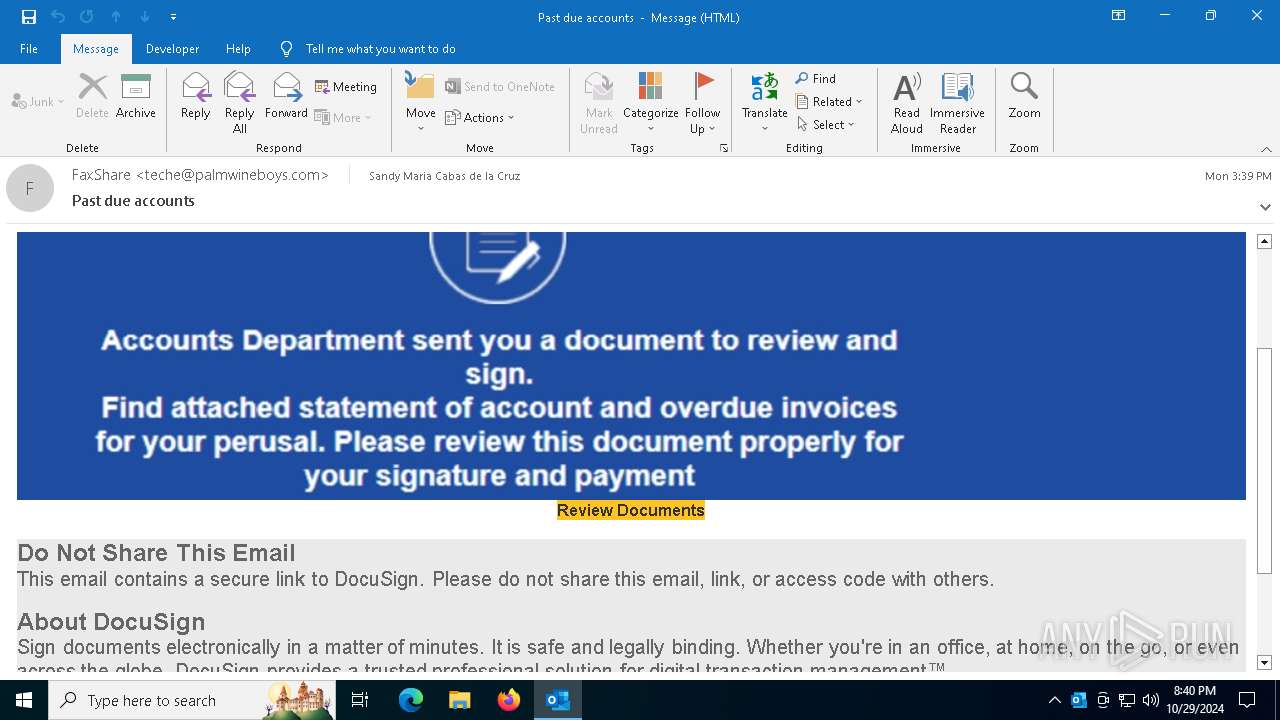The height and width of the screenshot is (720, 1280).
Task: Open File Explorer from the taskbar
Action: (x=460, y=700)
